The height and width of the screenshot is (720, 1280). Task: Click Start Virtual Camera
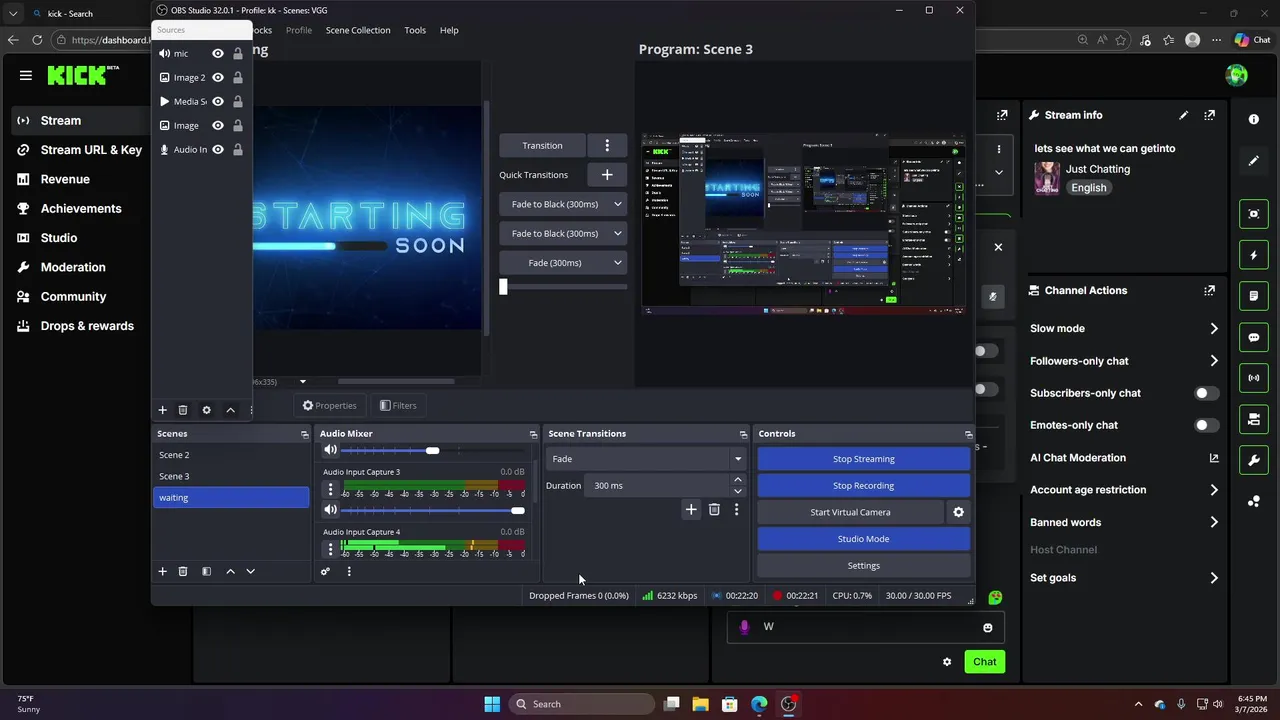(850, 512)
